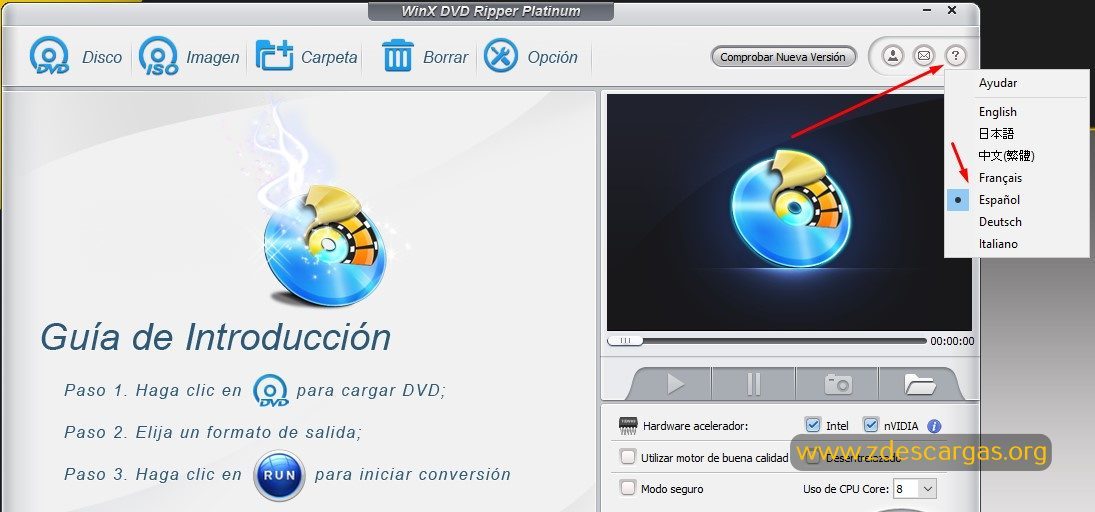
Task: Play the preview video
Action: click(x=675, y=384)
